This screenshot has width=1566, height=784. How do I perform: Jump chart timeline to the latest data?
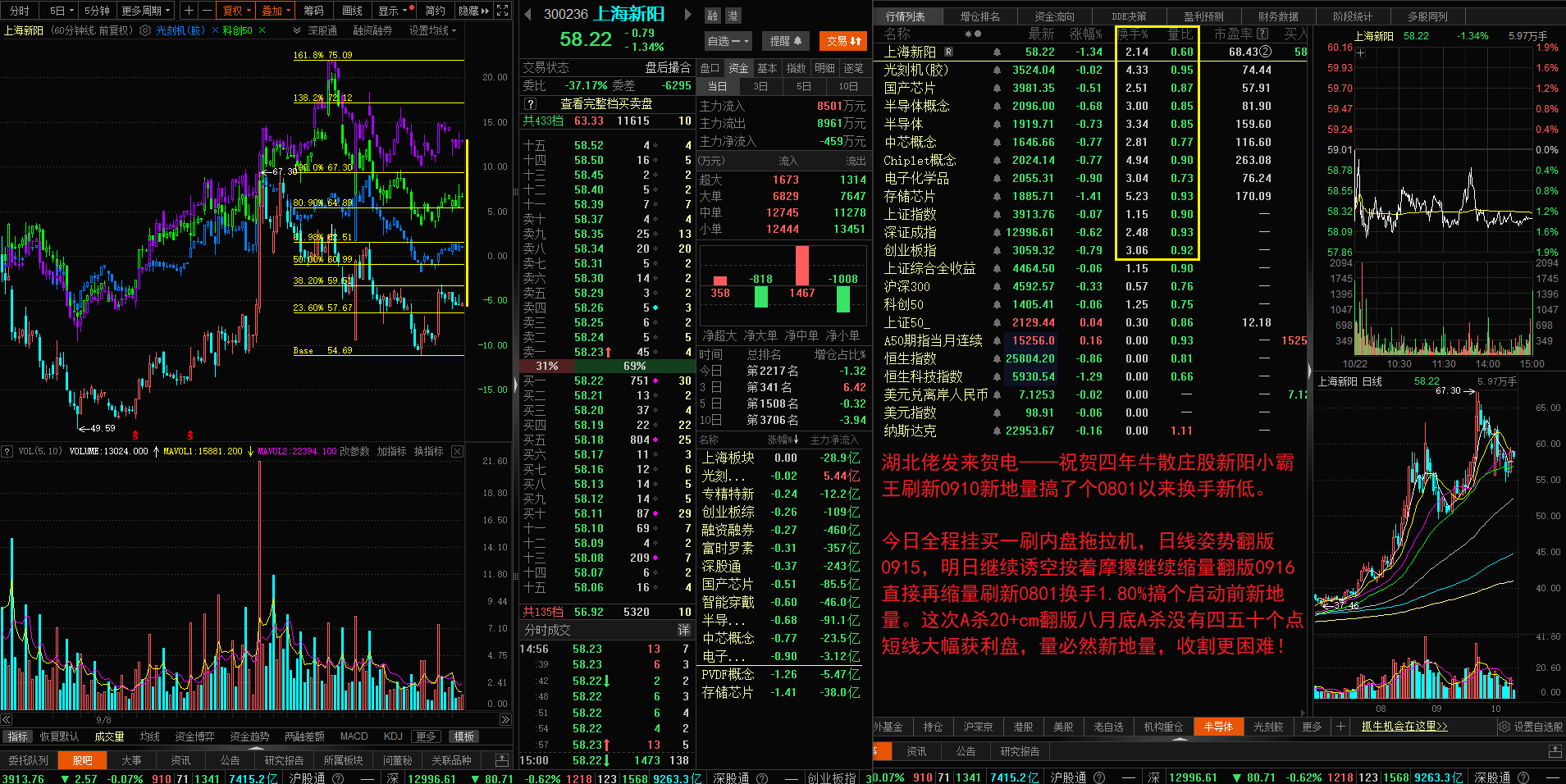504,720
